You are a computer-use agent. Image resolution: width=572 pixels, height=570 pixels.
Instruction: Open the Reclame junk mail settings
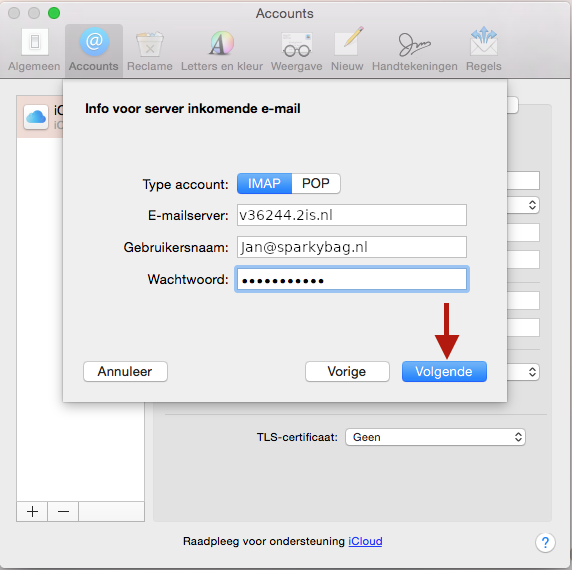point(150,50)
